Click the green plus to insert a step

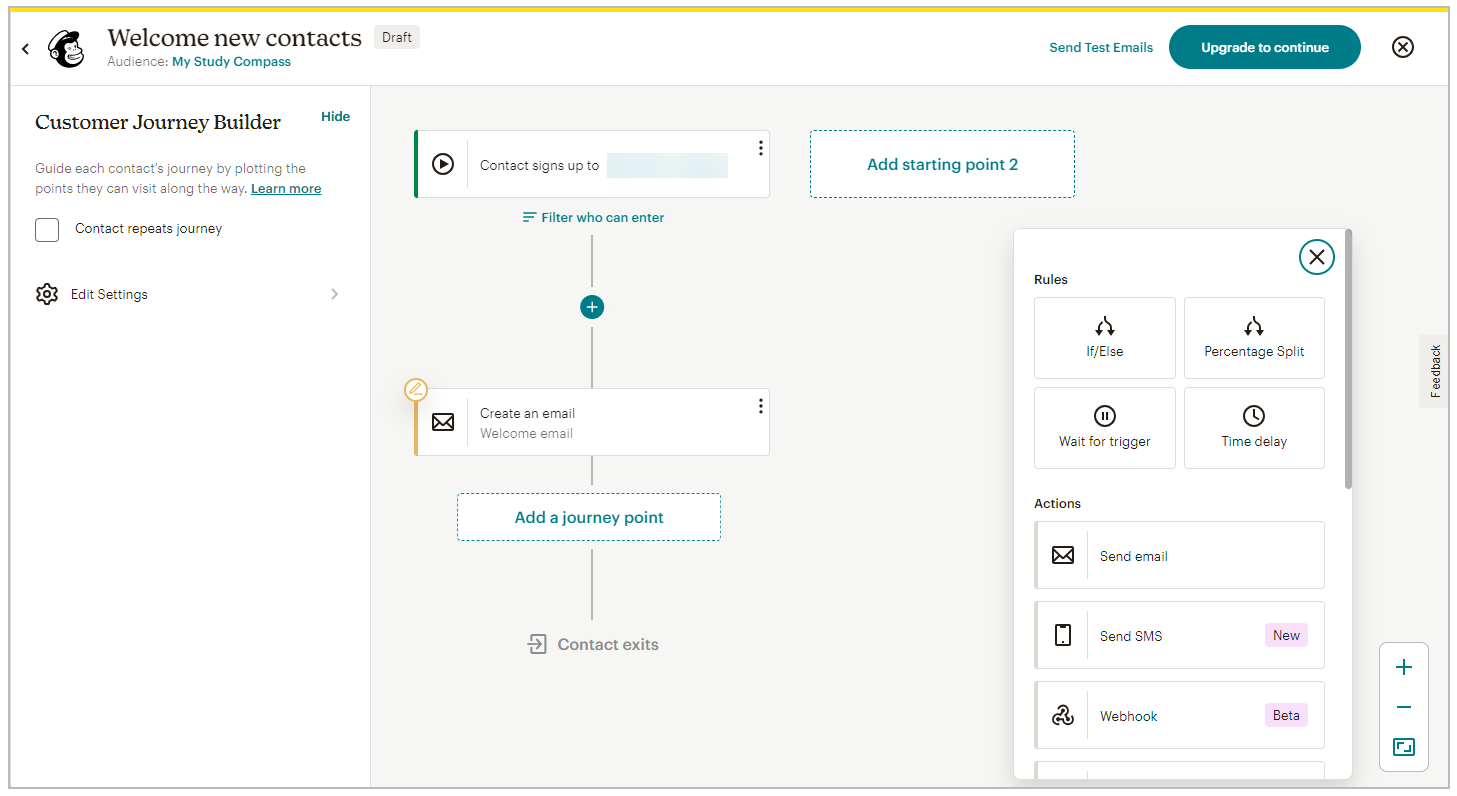pyautogui.click(x=592, y=307)
